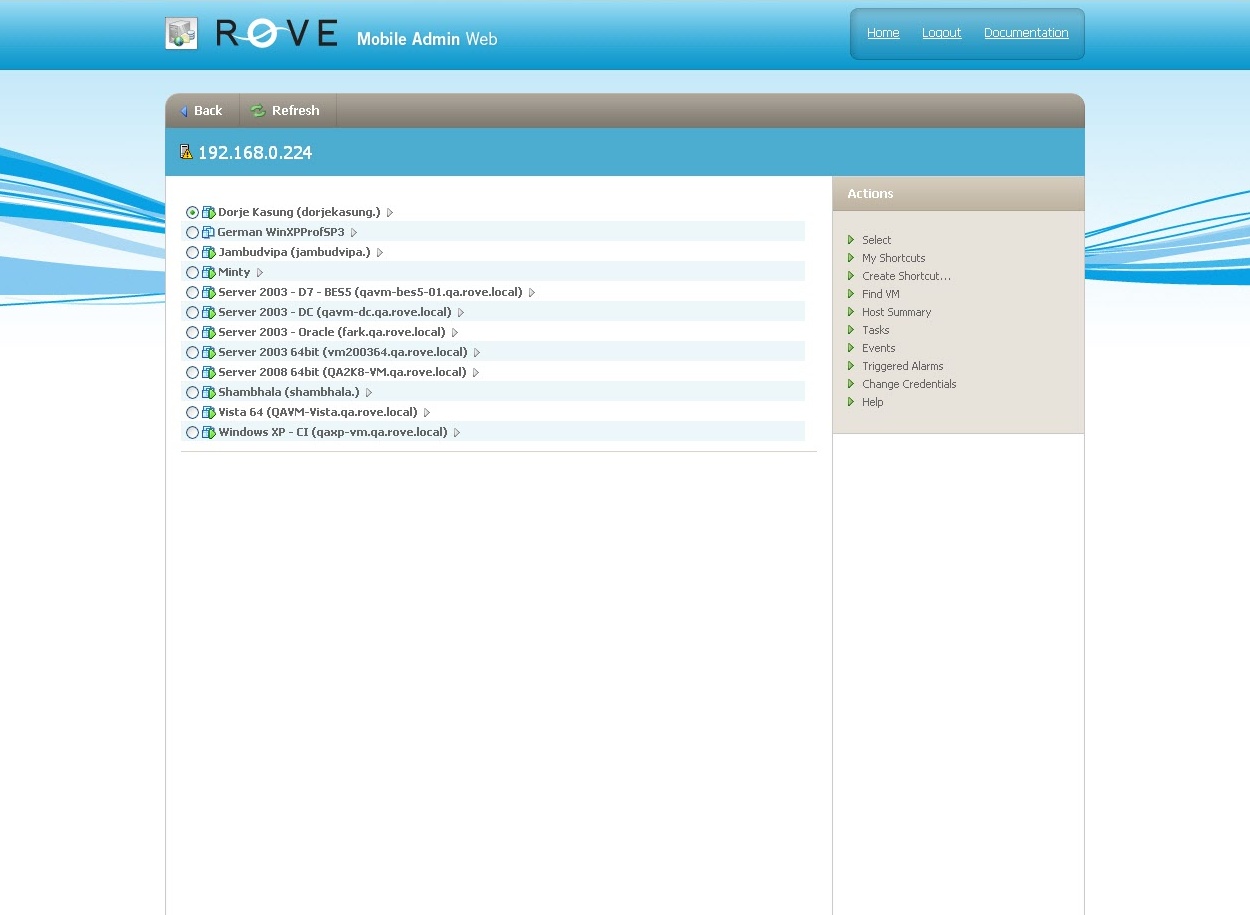This screenshot has height=915, width=1250.
Task: Expand Server 2003 64bit row arrow
Action: click(x=477, y=353)
